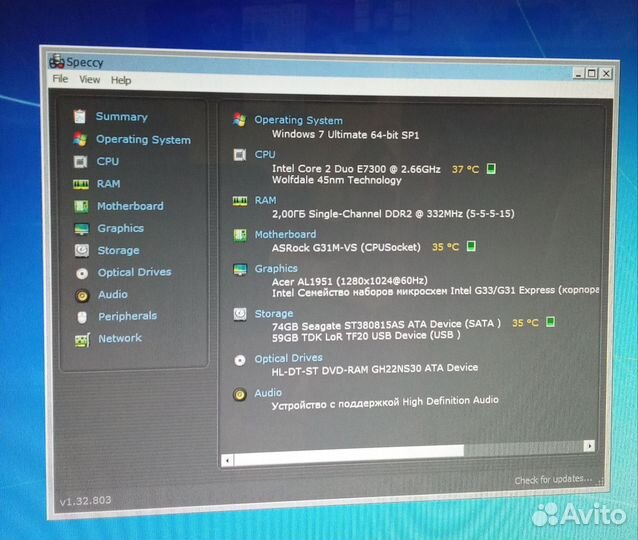
Task: Click Graphics heading link in summary
Action: pyautogui.click(x=276, y=269)
